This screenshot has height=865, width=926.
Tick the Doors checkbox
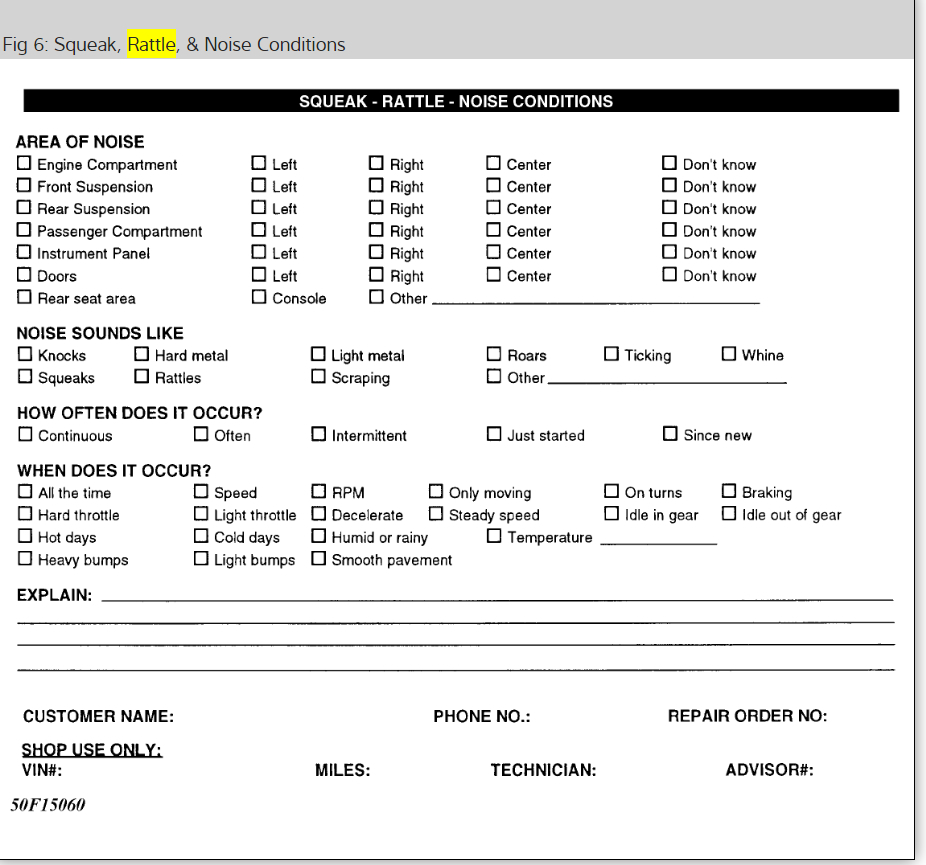24,275
